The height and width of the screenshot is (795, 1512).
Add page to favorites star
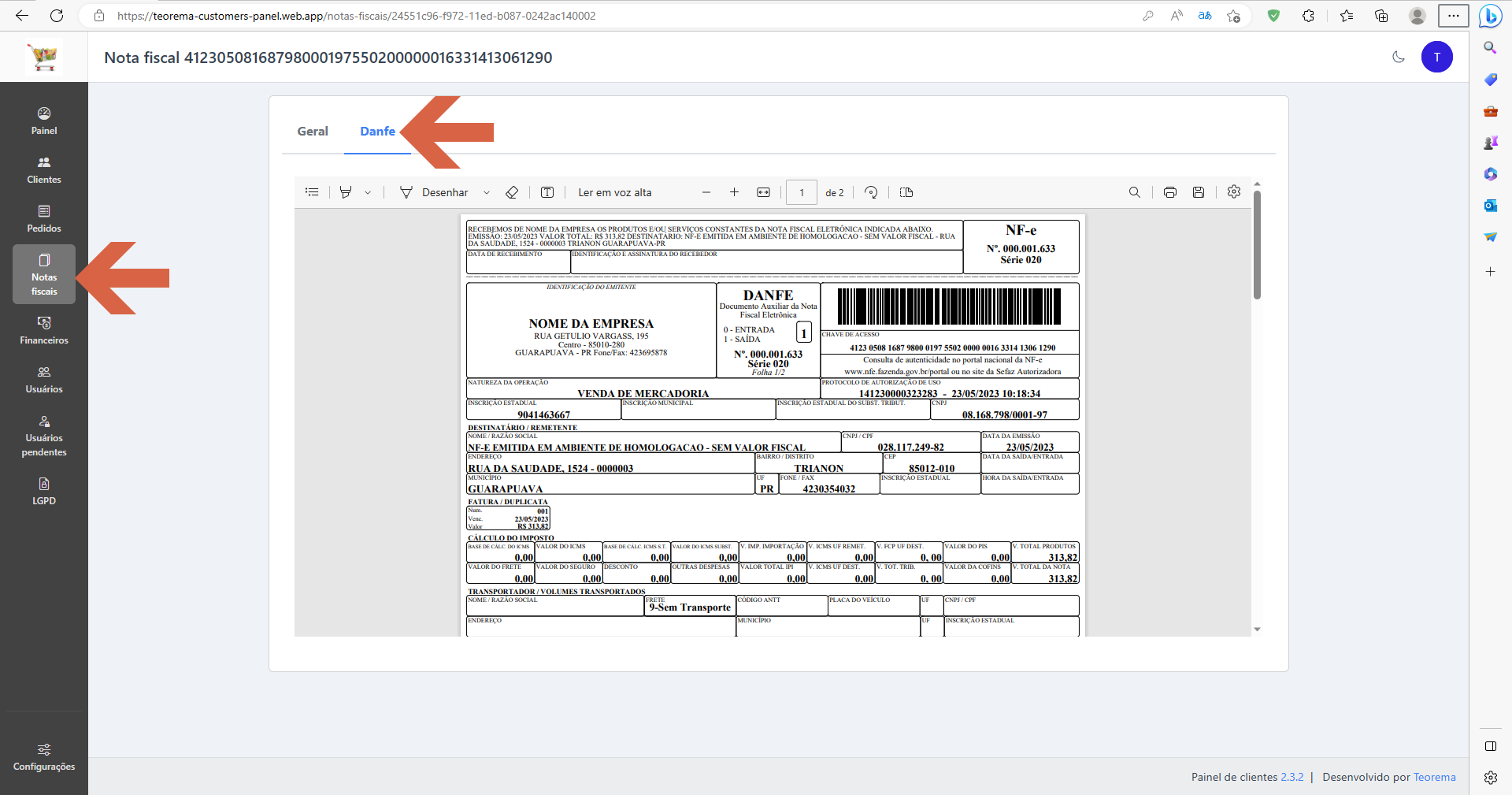click(1234, 16)
